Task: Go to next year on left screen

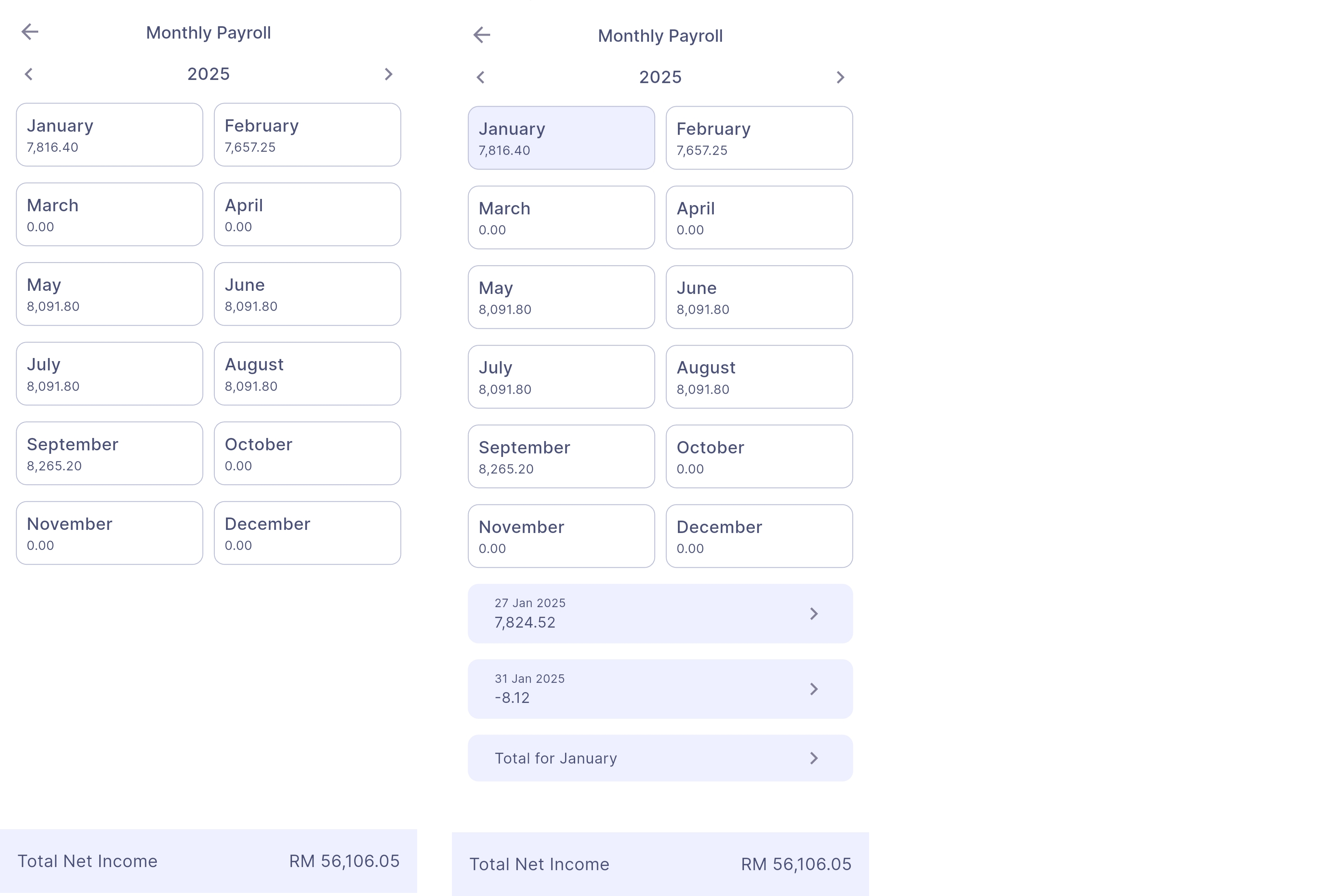Action: click(388, 75)
